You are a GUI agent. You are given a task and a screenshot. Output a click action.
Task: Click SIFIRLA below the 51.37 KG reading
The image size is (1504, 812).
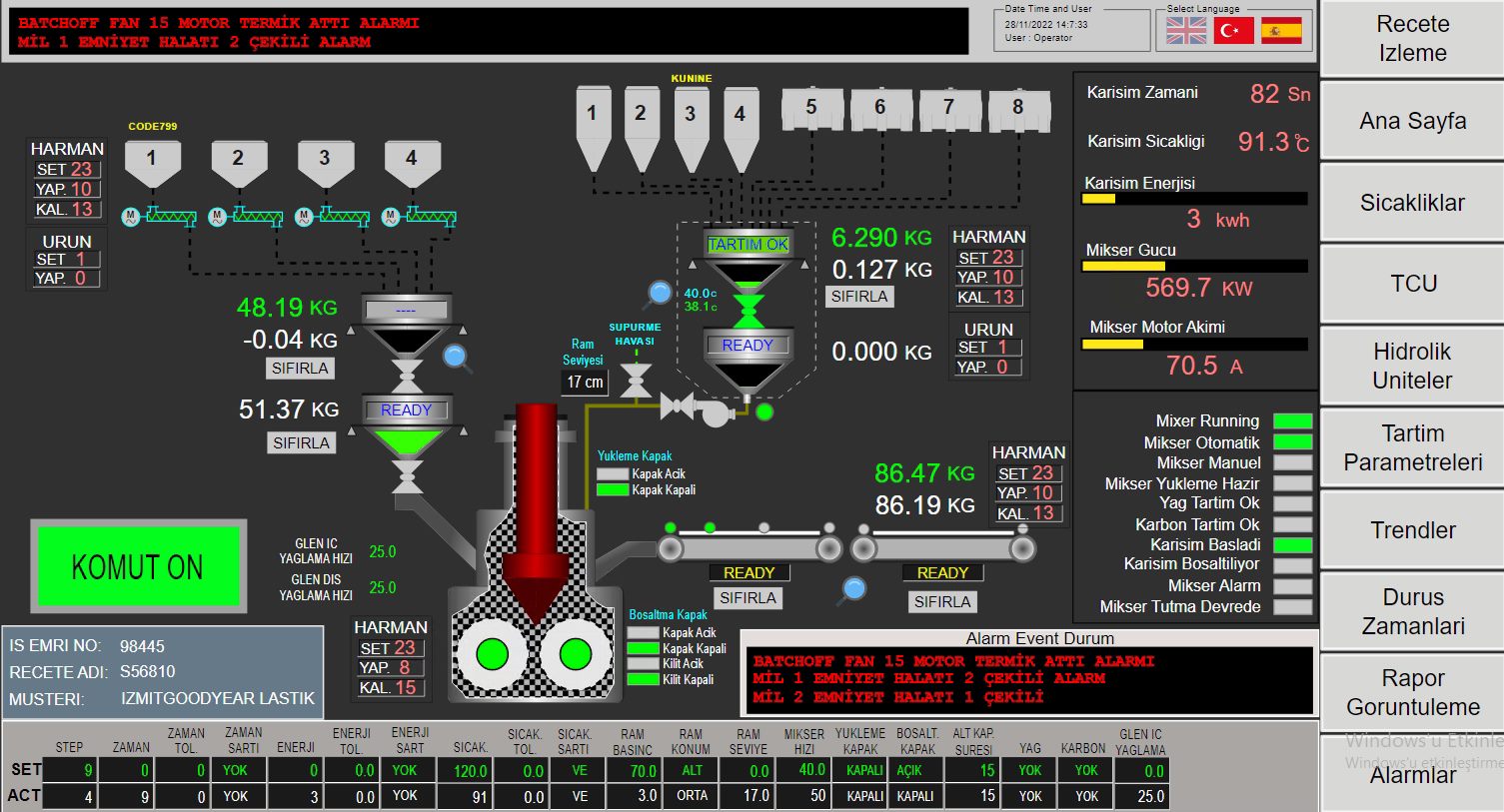[301, 442]
